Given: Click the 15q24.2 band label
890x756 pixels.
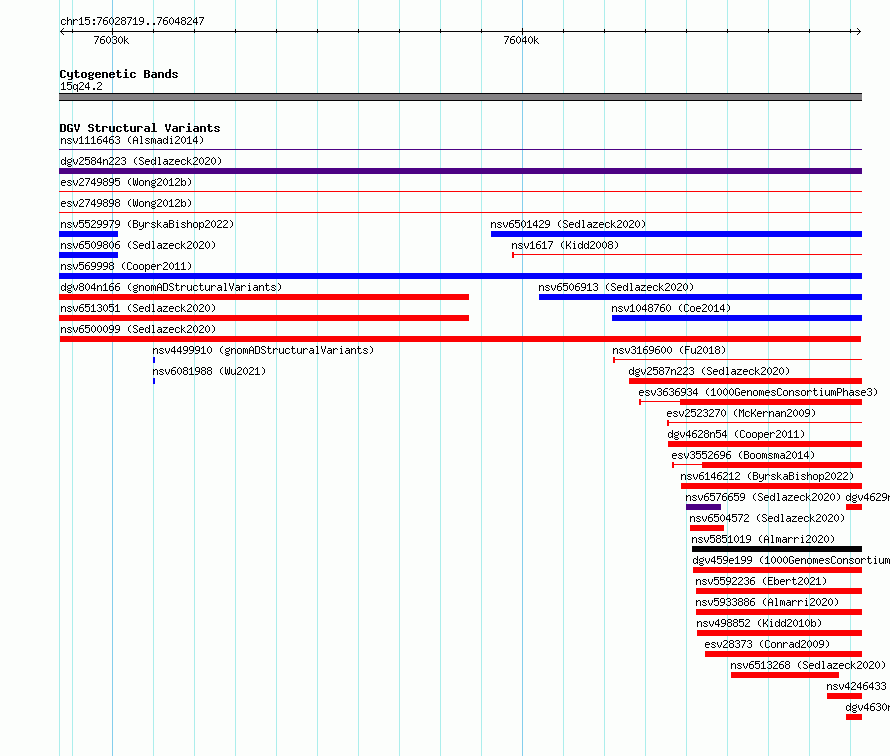Looking at the screenshot, I should click(x=81, y=86).
